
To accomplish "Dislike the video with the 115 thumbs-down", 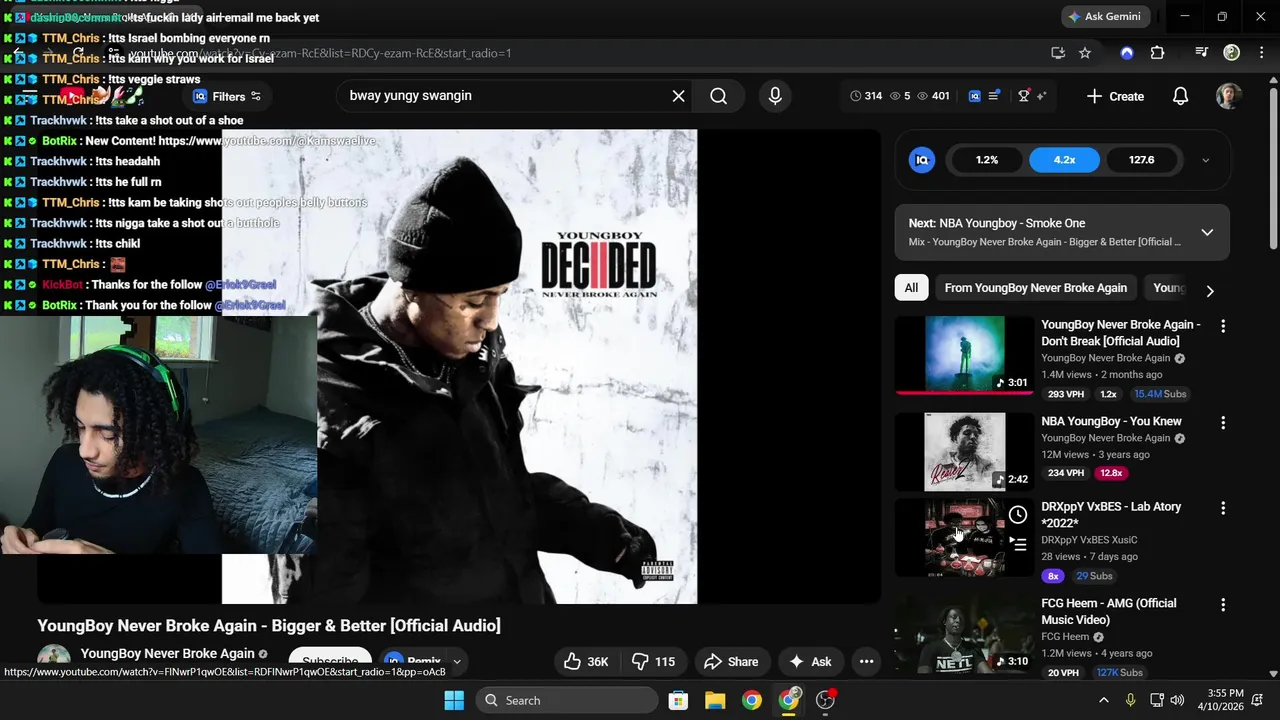I will 654,661.
